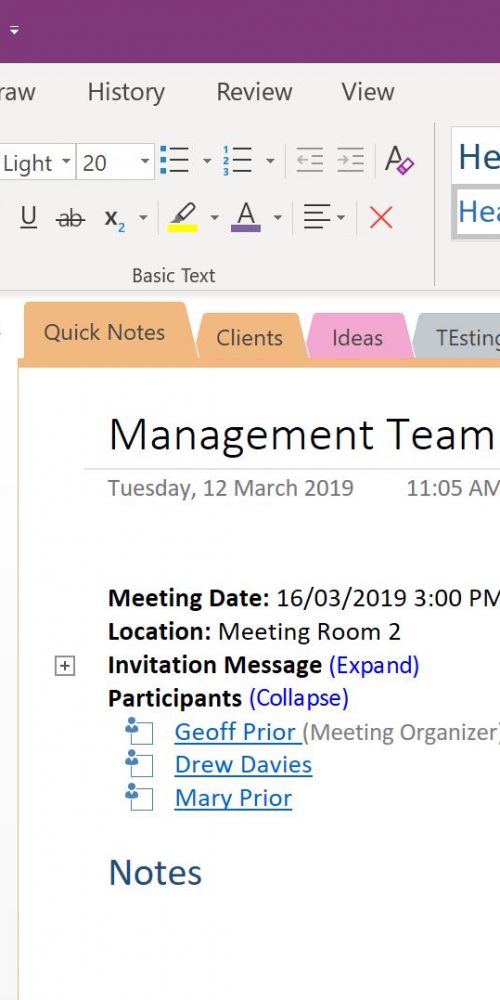Check the box next to Mary Prior
Image resolution: width=500 pixels, height=1000 pixels.
coord(142,800)
